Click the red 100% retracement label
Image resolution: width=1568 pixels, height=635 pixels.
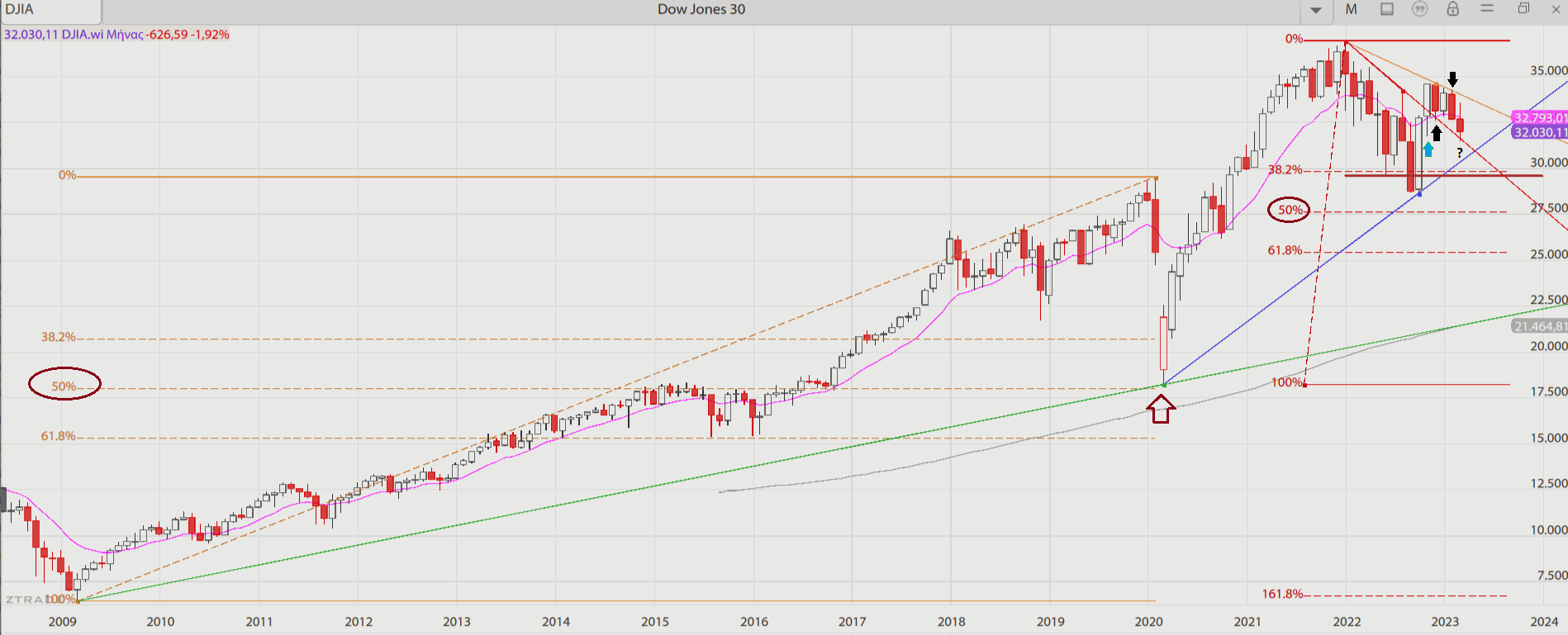coord(1287,382)
